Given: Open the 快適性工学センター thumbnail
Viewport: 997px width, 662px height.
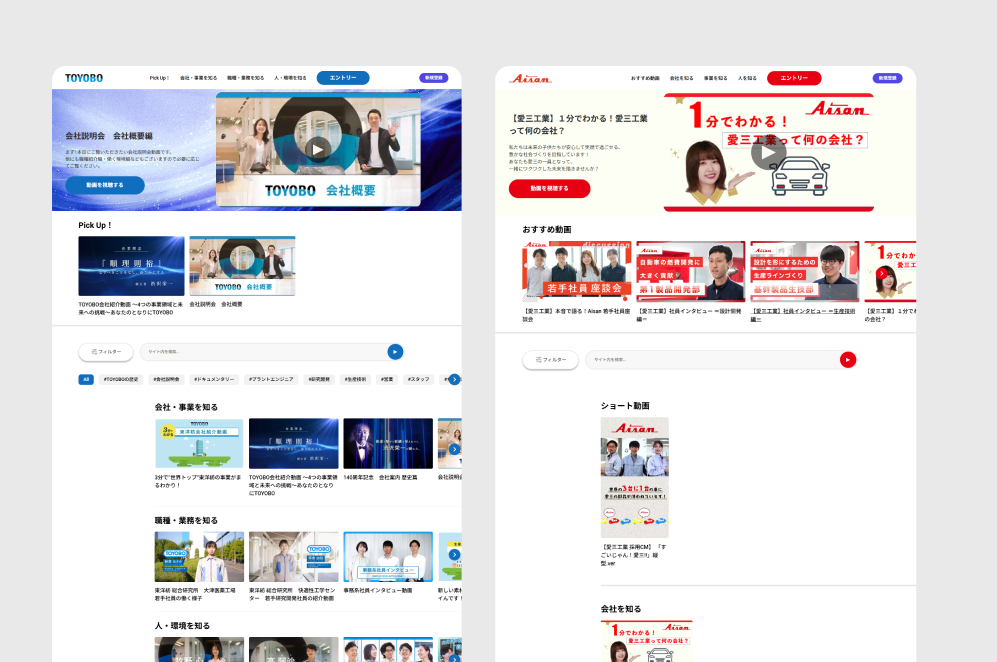Looking at the screenshot, I should tap(294, 556).
